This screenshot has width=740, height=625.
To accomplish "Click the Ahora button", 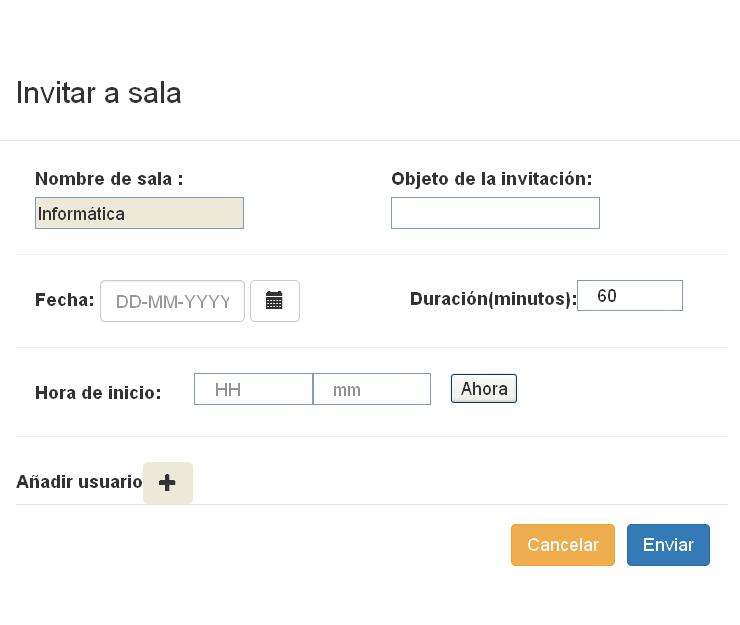I will (x=484, y=389).
